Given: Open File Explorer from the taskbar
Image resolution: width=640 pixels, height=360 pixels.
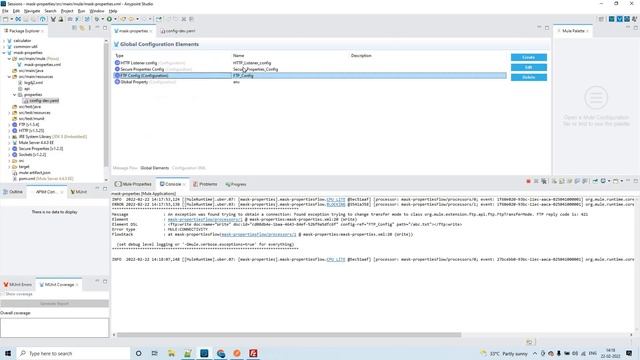Looking at the screenshot, I should (171, 353).
